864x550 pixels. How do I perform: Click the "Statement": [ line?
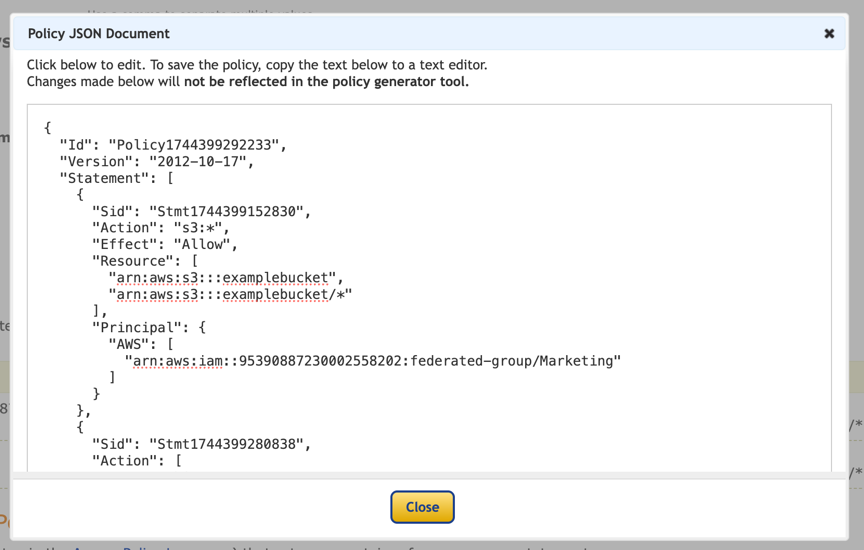click(116, 178)
